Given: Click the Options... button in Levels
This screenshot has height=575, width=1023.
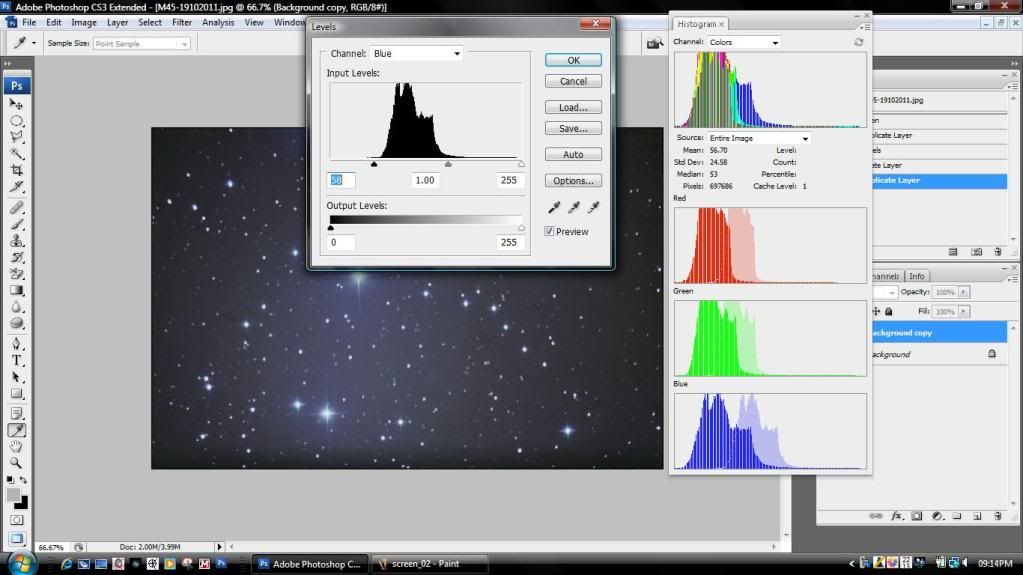Looking at the screenshot, I should [573, 181].
